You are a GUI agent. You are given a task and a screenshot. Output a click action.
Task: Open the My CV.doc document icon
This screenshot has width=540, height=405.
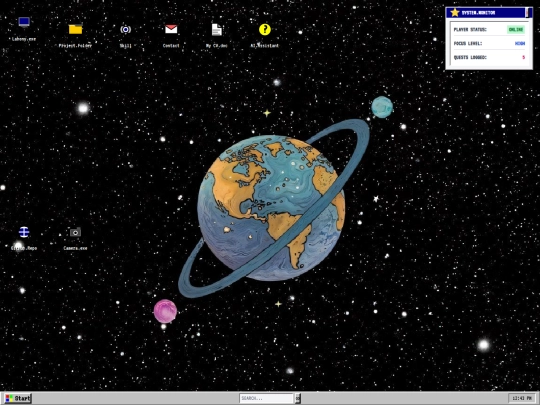click(x=217, y=29)
